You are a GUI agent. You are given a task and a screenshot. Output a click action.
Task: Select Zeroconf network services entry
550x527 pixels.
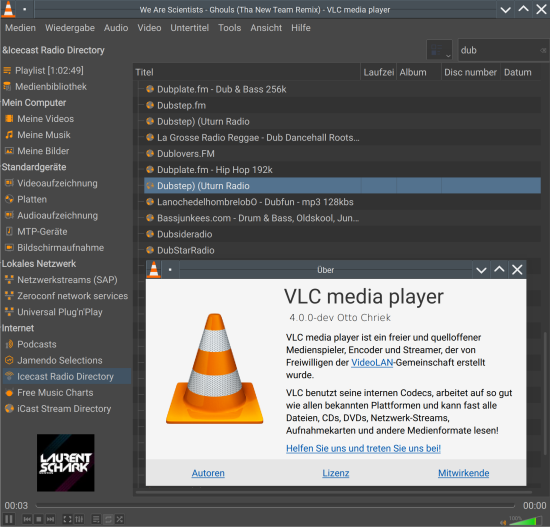coord(67,296)
